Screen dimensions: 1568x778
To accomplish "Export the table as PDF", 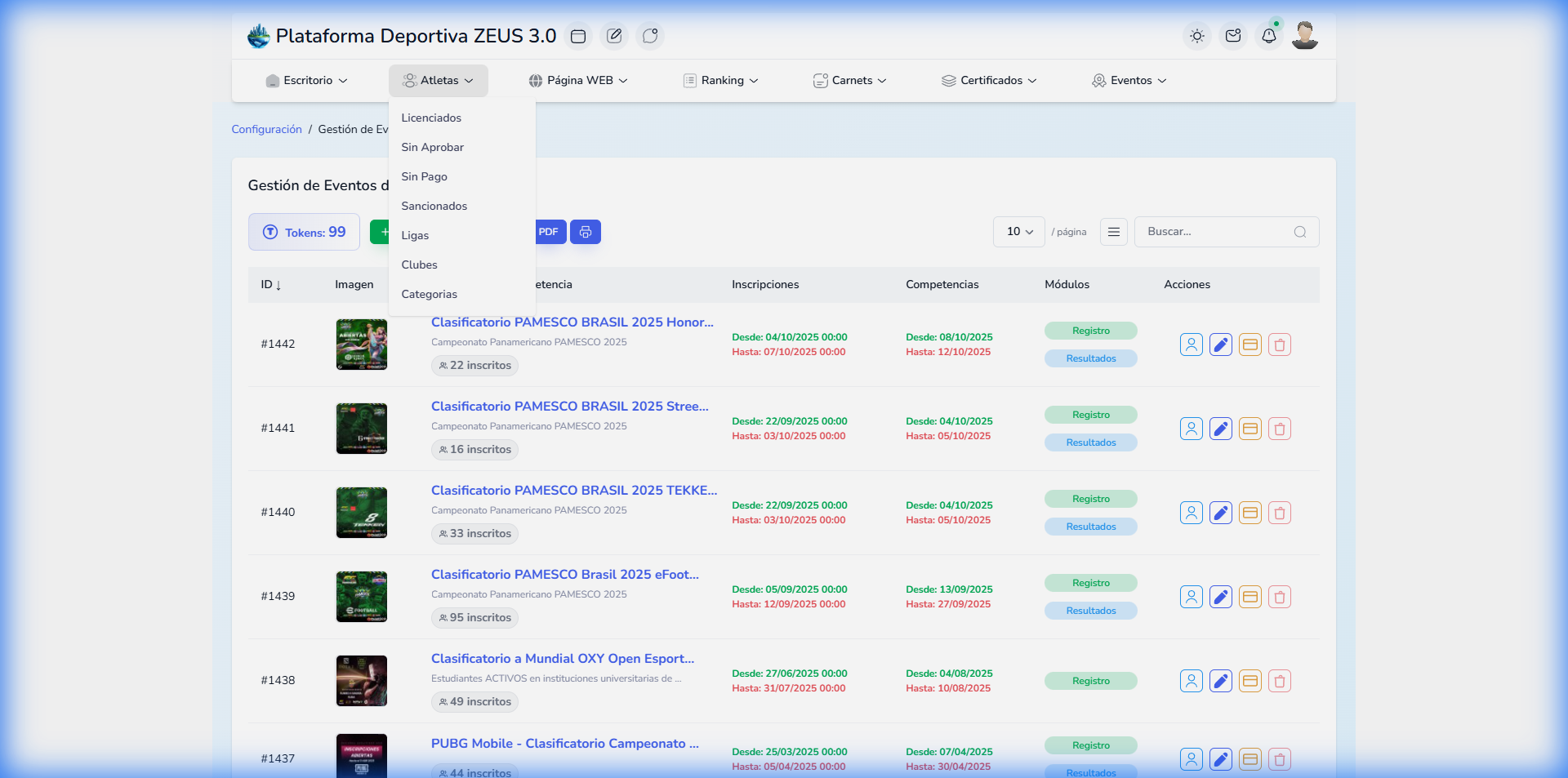I will 549,232.
